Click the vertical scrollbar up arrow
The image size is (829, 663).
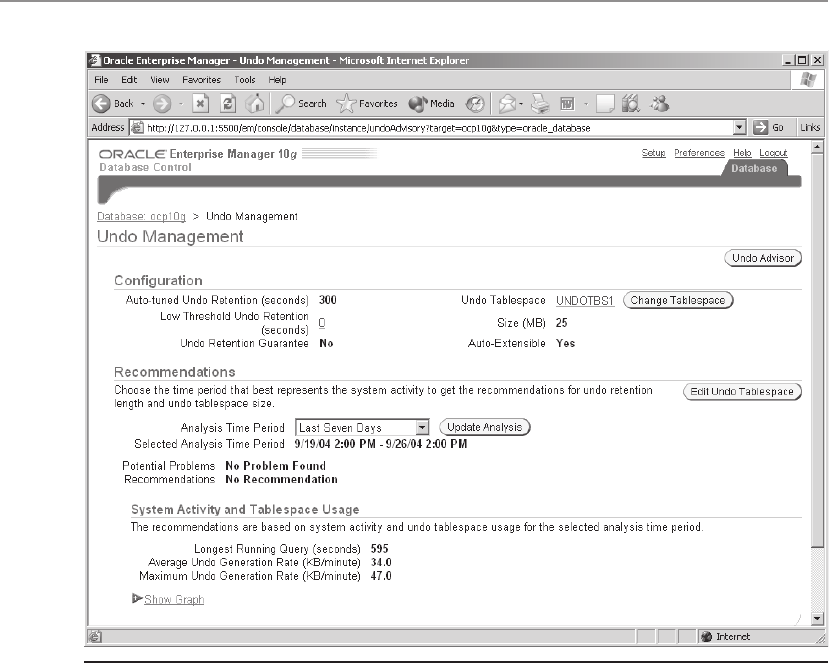click(817, 146)
